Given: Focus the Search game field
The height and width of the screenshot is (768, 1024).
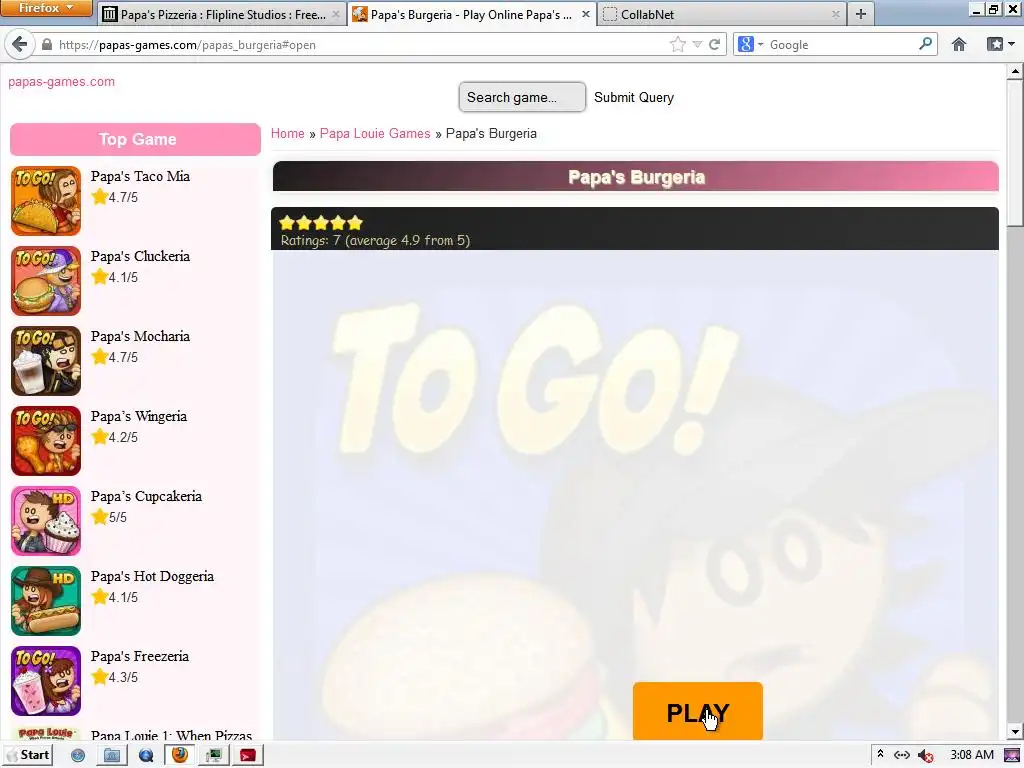Looking at the screenshot, I should pyautogui.click(x=522, y=97).
